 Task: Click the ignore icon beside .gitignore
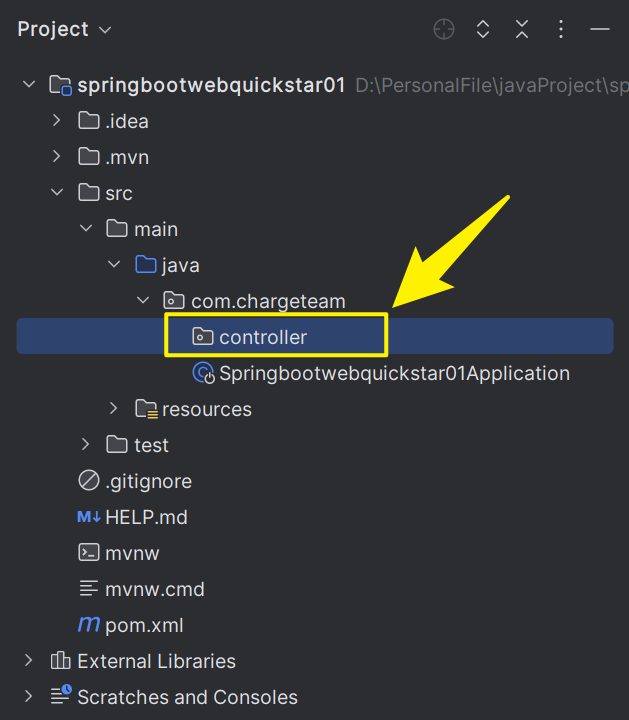(x=89, y=481)
